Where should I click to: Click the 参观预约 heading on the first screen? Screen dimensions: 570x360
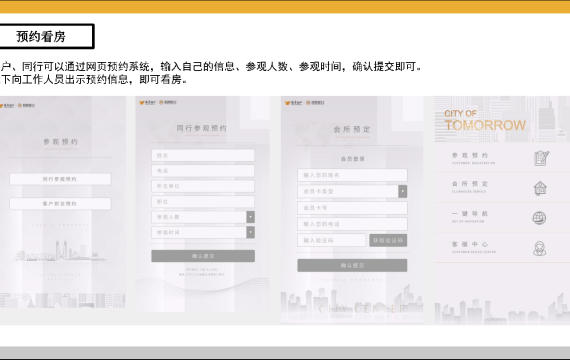(x=60, y=141)
